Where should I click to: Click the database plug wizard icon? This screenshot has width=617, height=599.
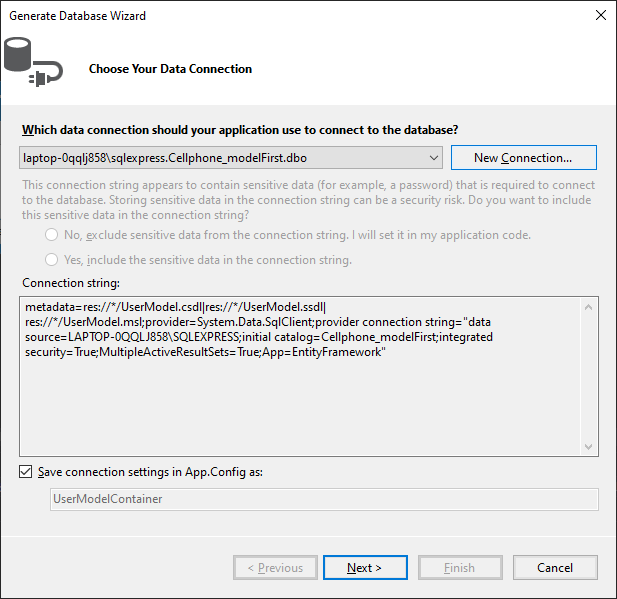pyautogui.click(x=33, y=62)
